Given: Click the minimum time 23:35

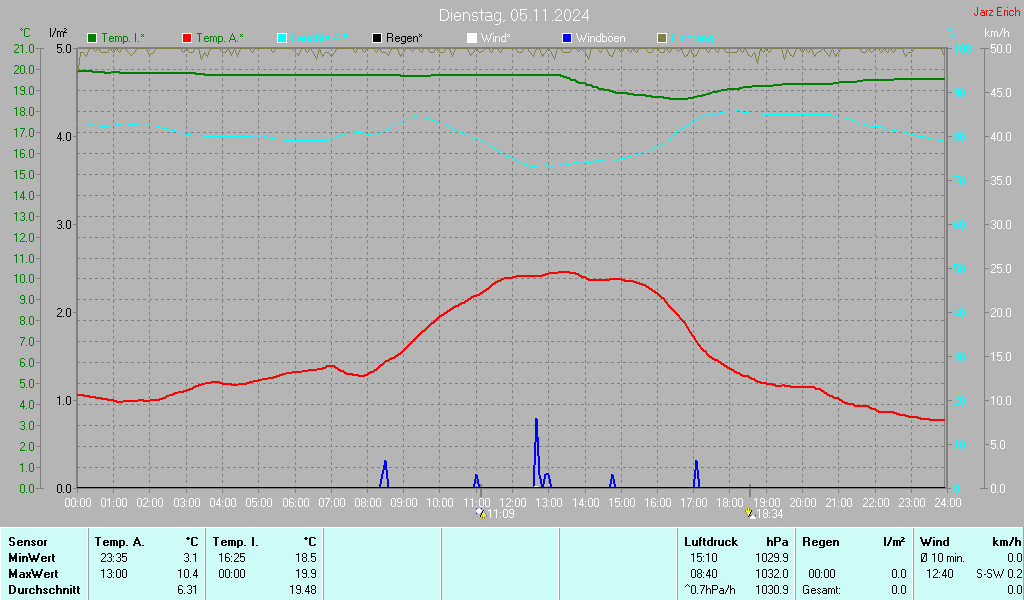Looking at the screenshot, I should click(114, 558).
